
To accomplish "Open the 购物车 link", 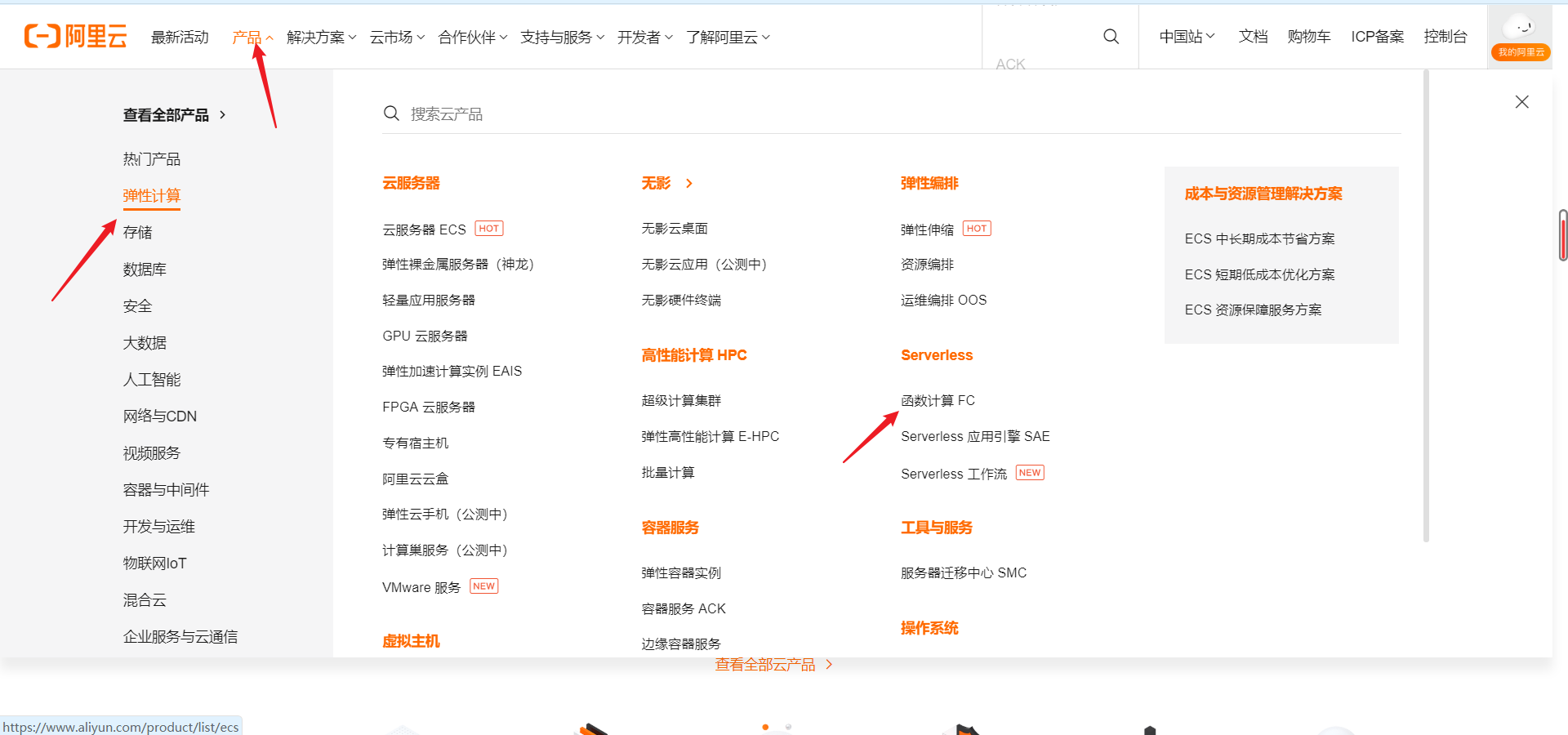I will [x=1309, y=37].
